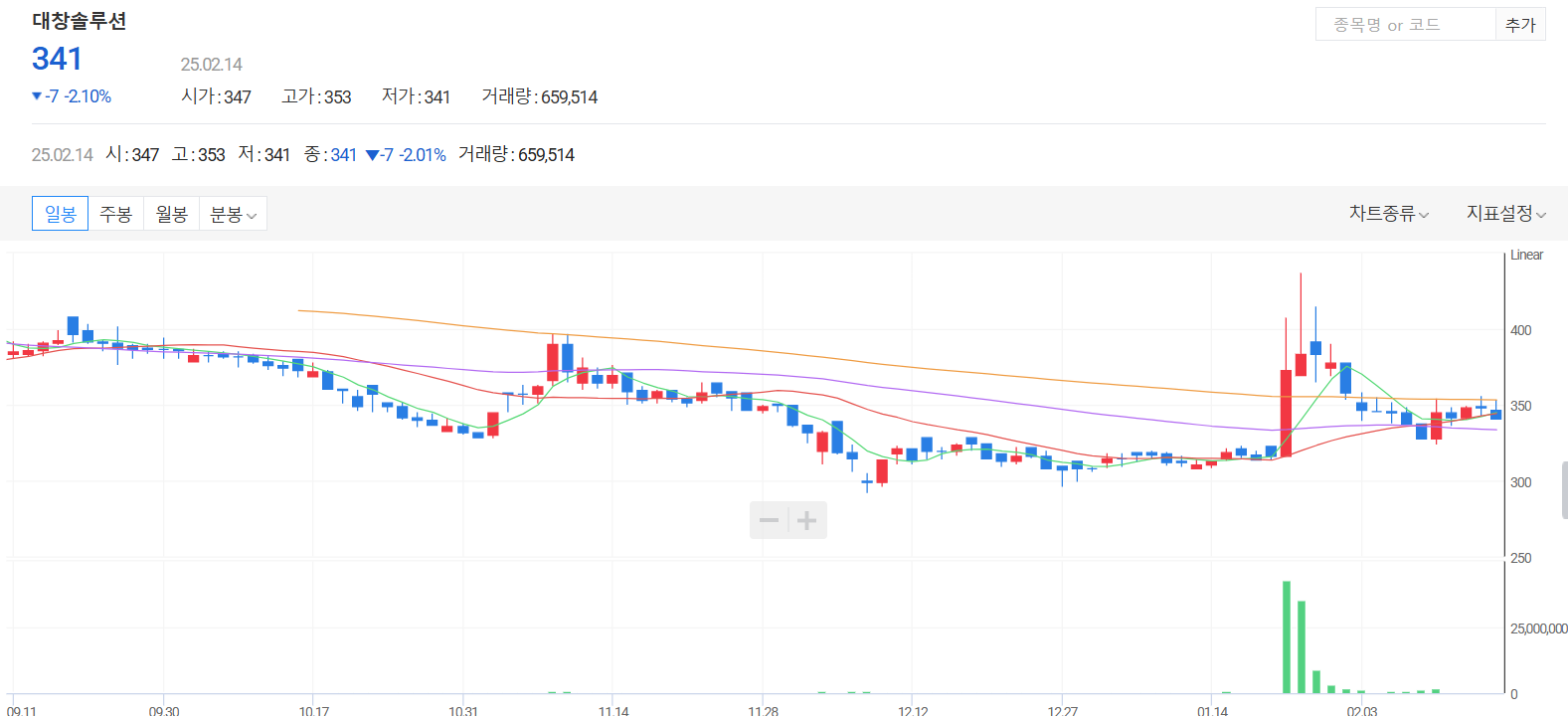Click the 300 price axis label
The height and width of the screenshot is (718, 1568).
(1521, 482)
